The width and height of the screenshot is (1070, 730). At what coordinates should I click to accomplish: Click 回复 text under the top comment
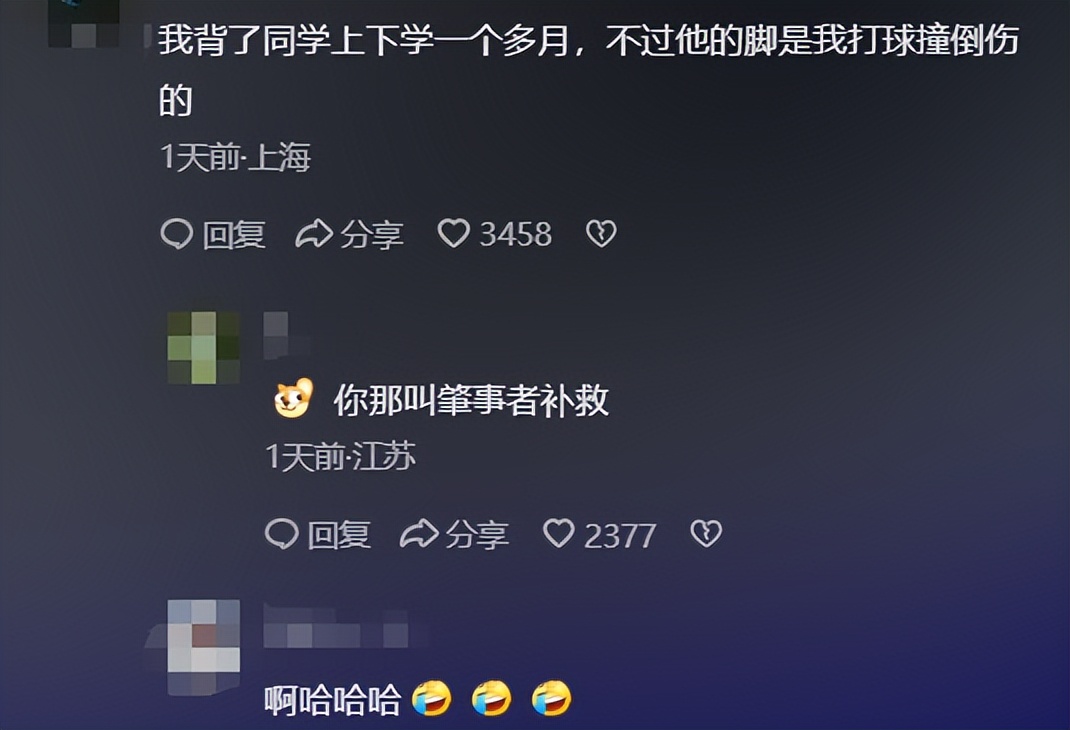click(233, 235)
